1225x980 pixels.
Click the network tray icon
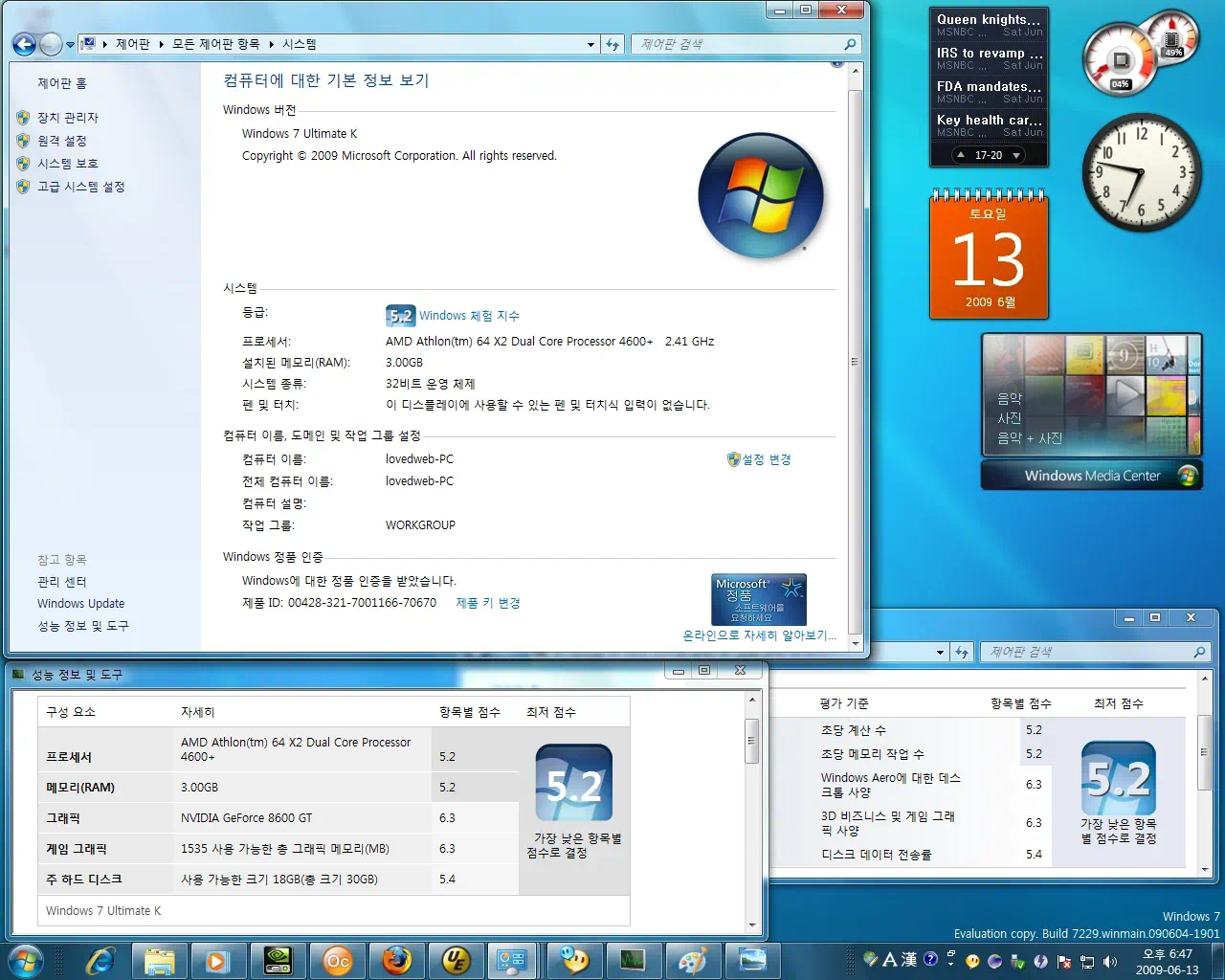[x=1087, y=961]
